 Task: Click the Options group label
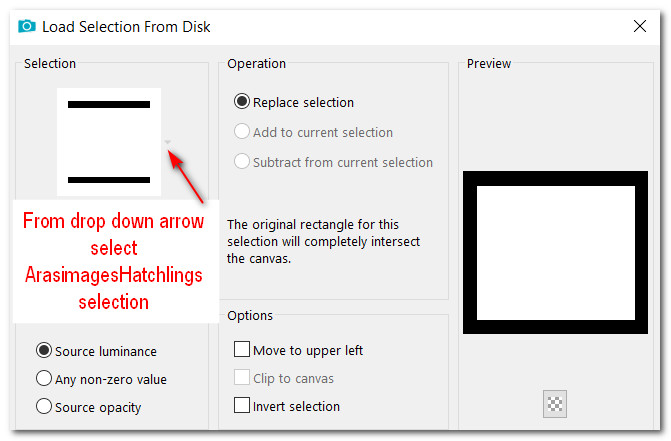[x=250, y=316]
